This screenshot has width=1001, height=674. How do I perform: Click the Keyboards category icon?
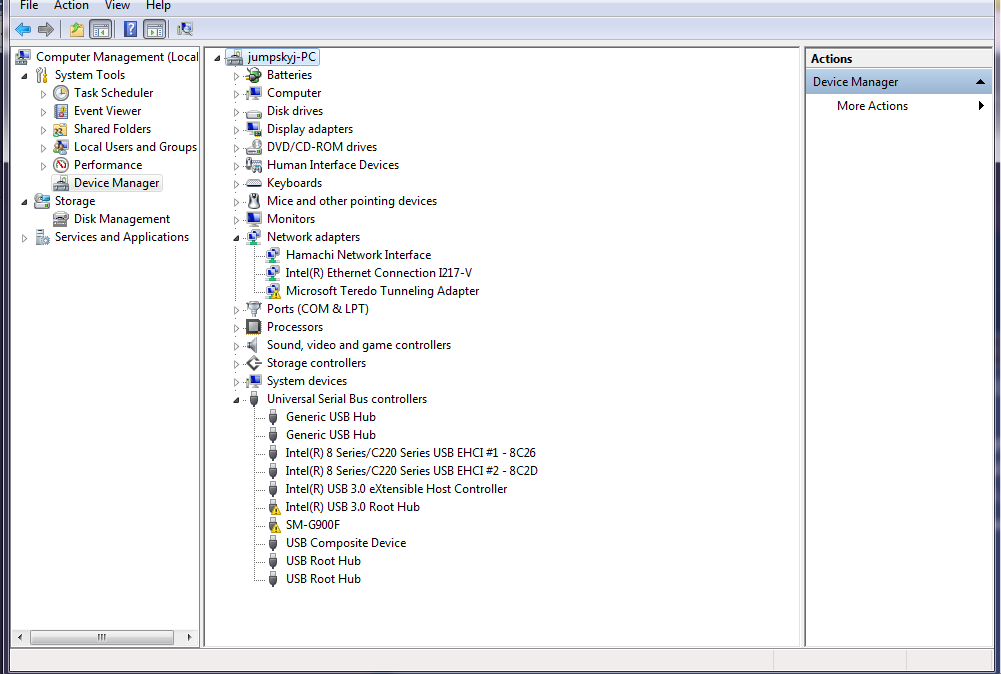[x=254, y=183]
